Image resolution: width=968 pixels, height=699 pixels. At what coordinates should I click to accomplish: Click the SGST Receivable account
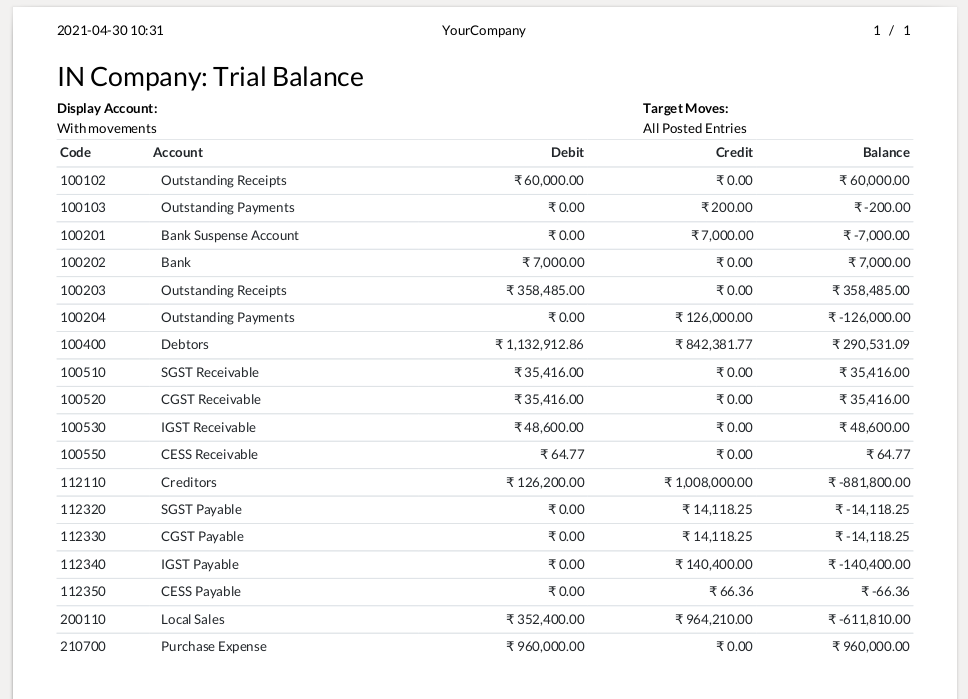[x=209, y=372]
